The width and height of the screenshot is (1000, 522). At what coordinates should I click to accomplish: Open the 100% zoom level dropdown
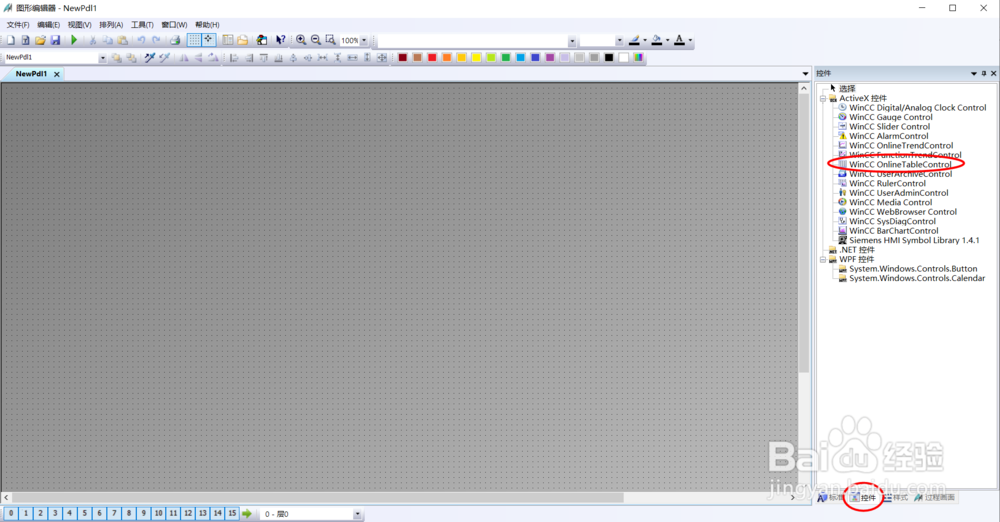(364, 40)
